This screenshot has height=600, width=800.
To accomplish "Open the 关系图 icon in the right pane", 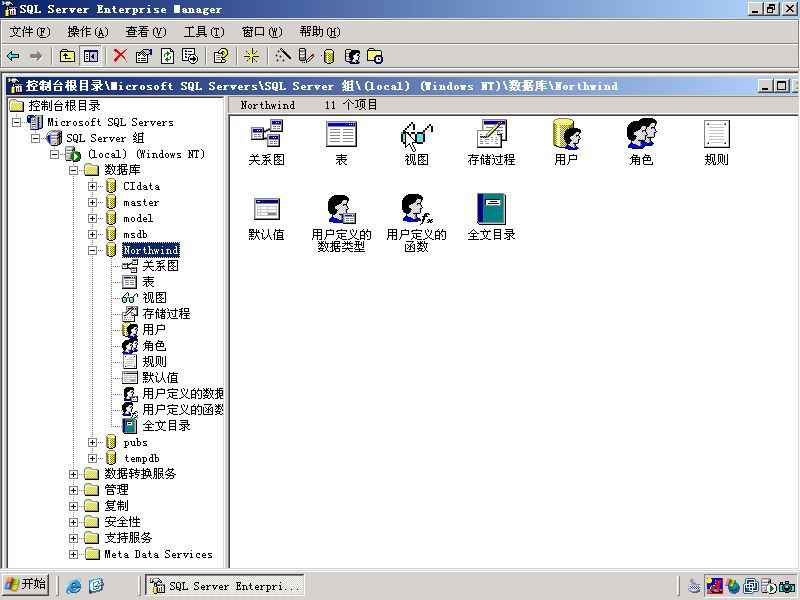I will [266, 133].
